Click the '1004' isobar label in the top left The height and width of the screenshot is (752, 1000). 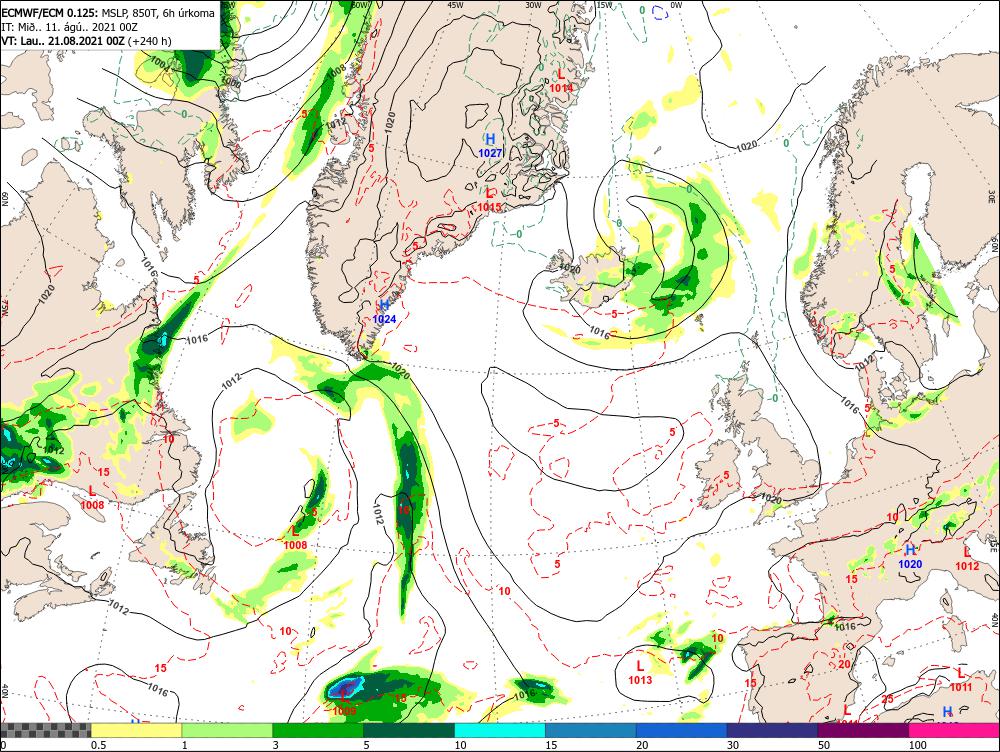(x=160, y=63)
